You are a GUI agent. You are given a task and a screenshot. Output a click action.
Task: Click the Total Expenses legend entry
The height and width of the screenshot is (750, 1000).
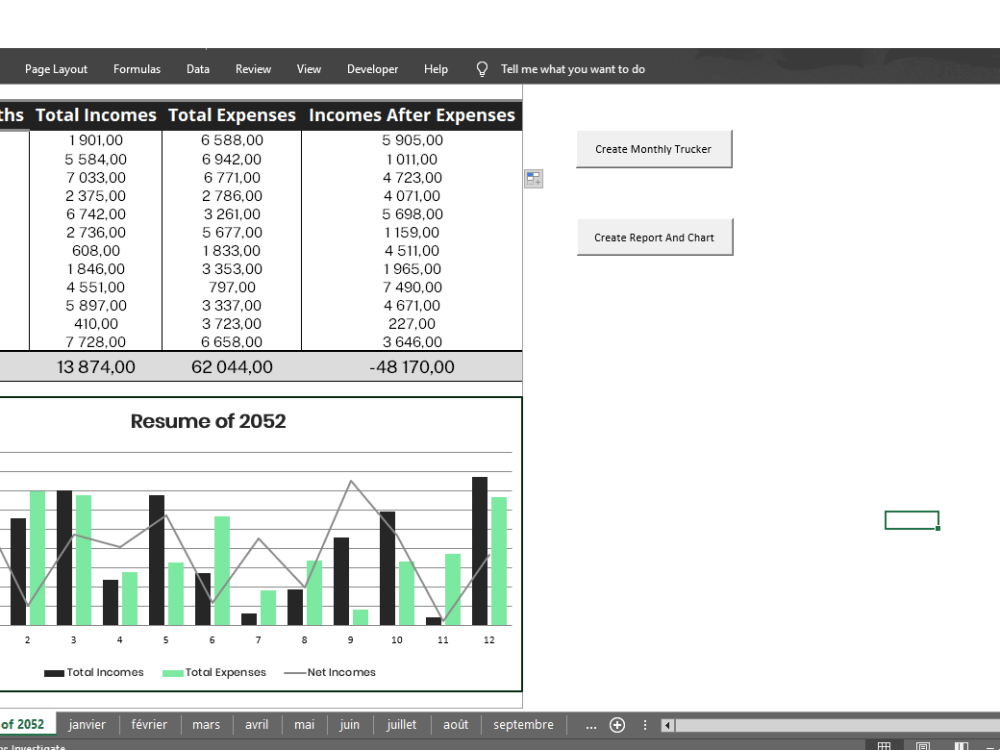coord(214,672)
